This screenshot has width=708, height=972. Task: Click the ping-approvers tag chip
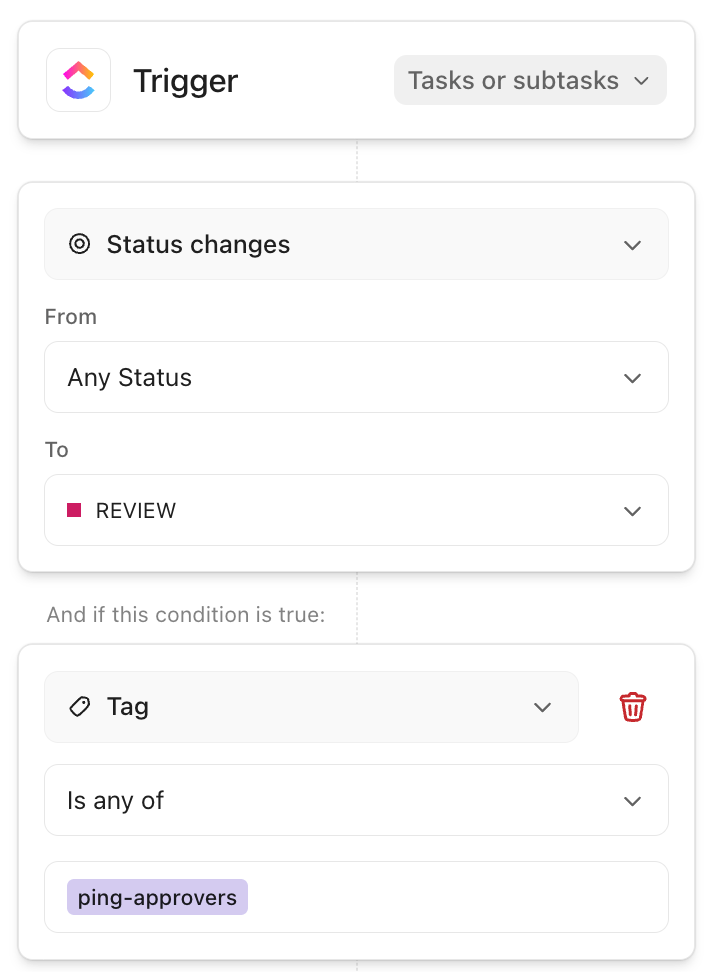[156, 896]
